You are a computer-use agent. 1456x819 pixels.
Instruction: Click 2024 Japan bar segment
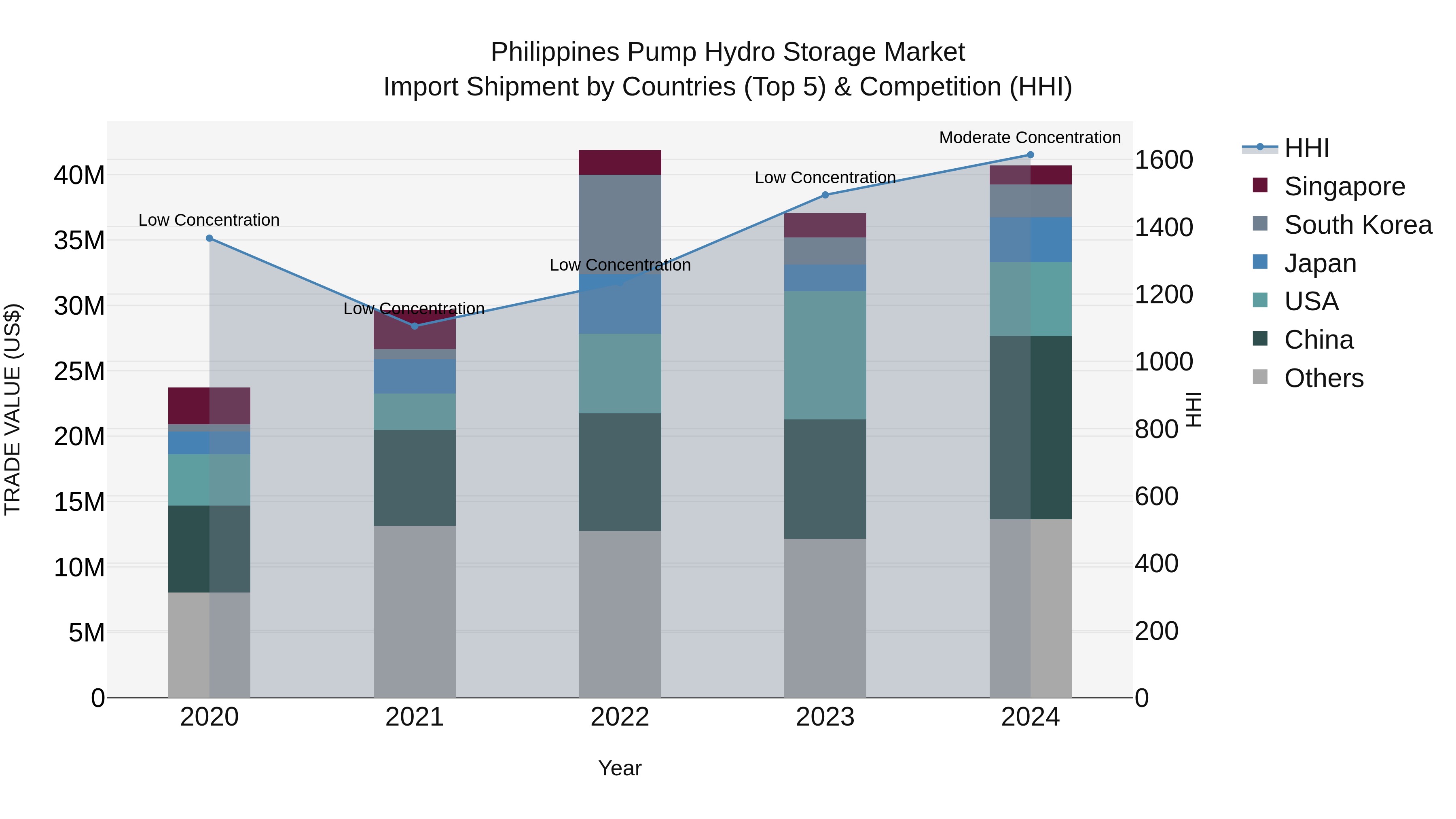[1031, 240]
